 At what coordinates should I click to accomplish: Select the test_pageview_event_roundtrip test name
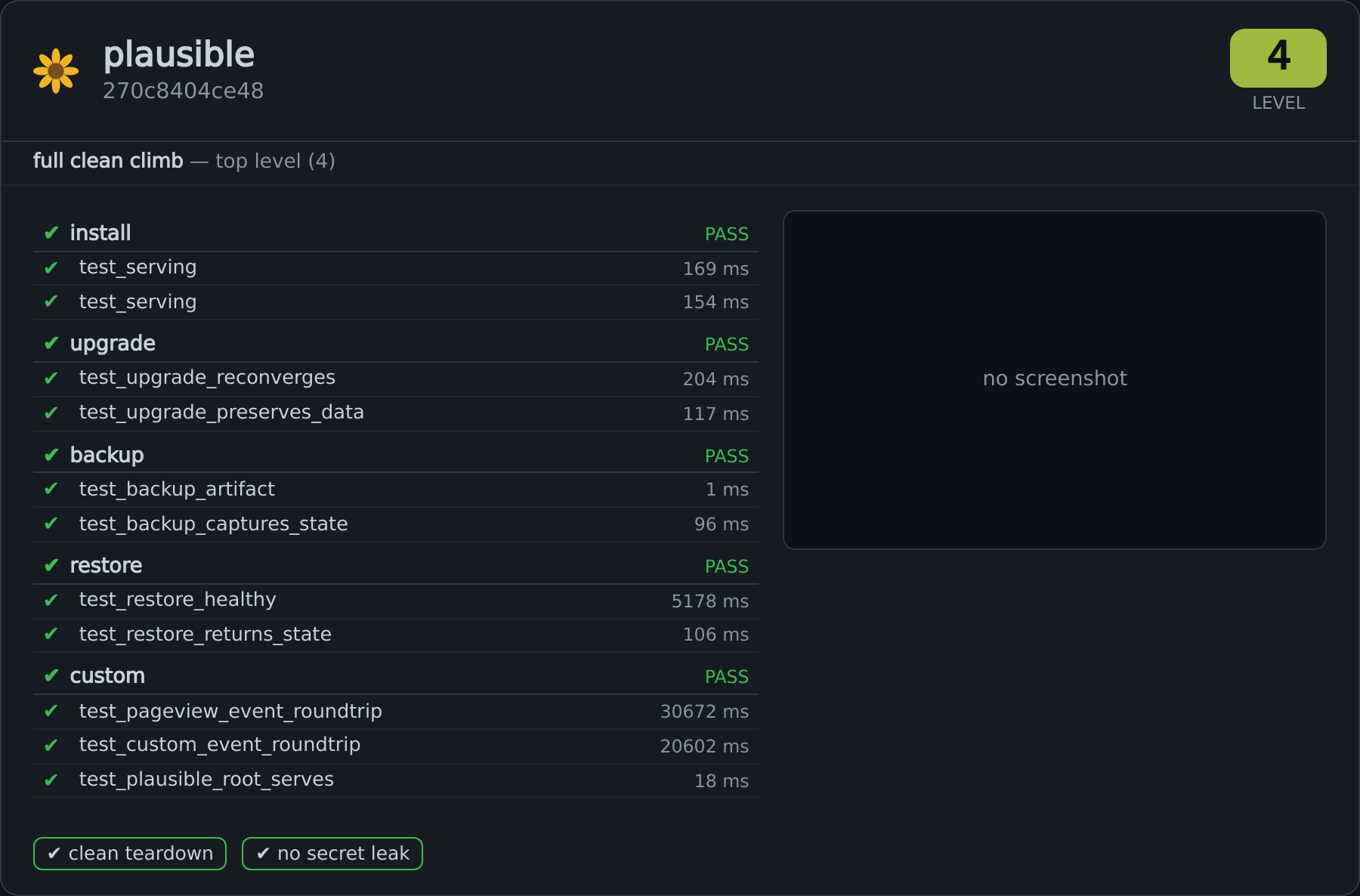click(x=230, y=712)
